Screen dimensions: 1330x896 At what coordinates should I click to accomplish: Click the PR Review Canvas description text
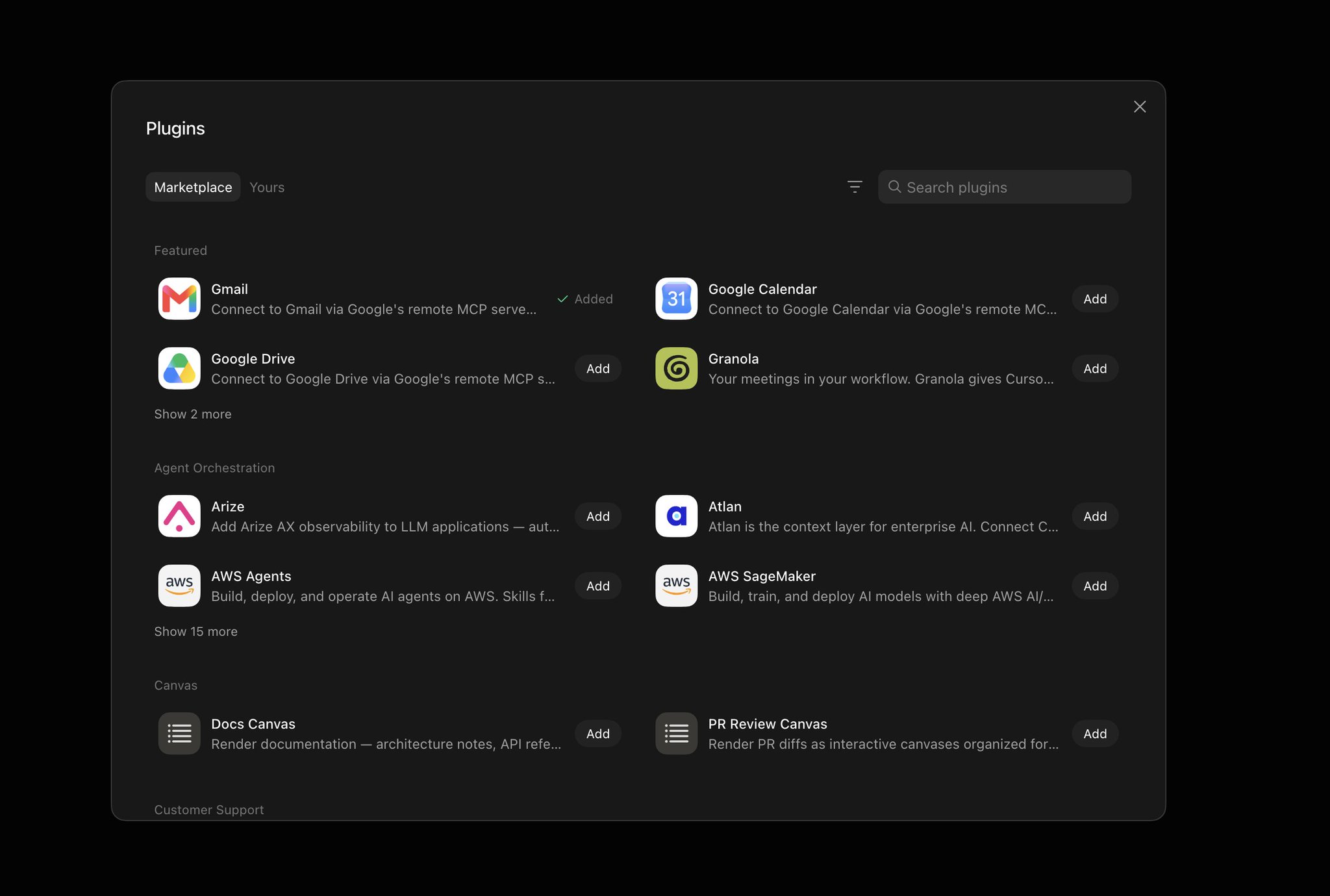pyautogui.click(x=883, y=744)
